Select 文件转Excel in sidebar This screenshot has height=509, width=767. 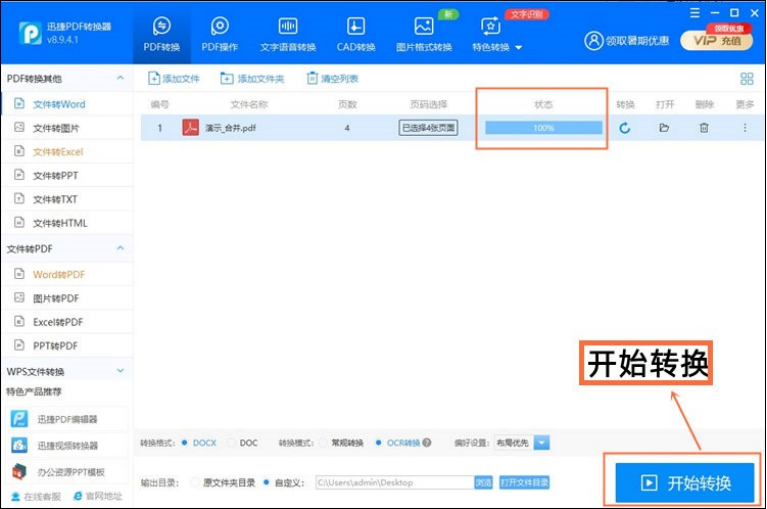pyautogui.click(x=58, y=152)
